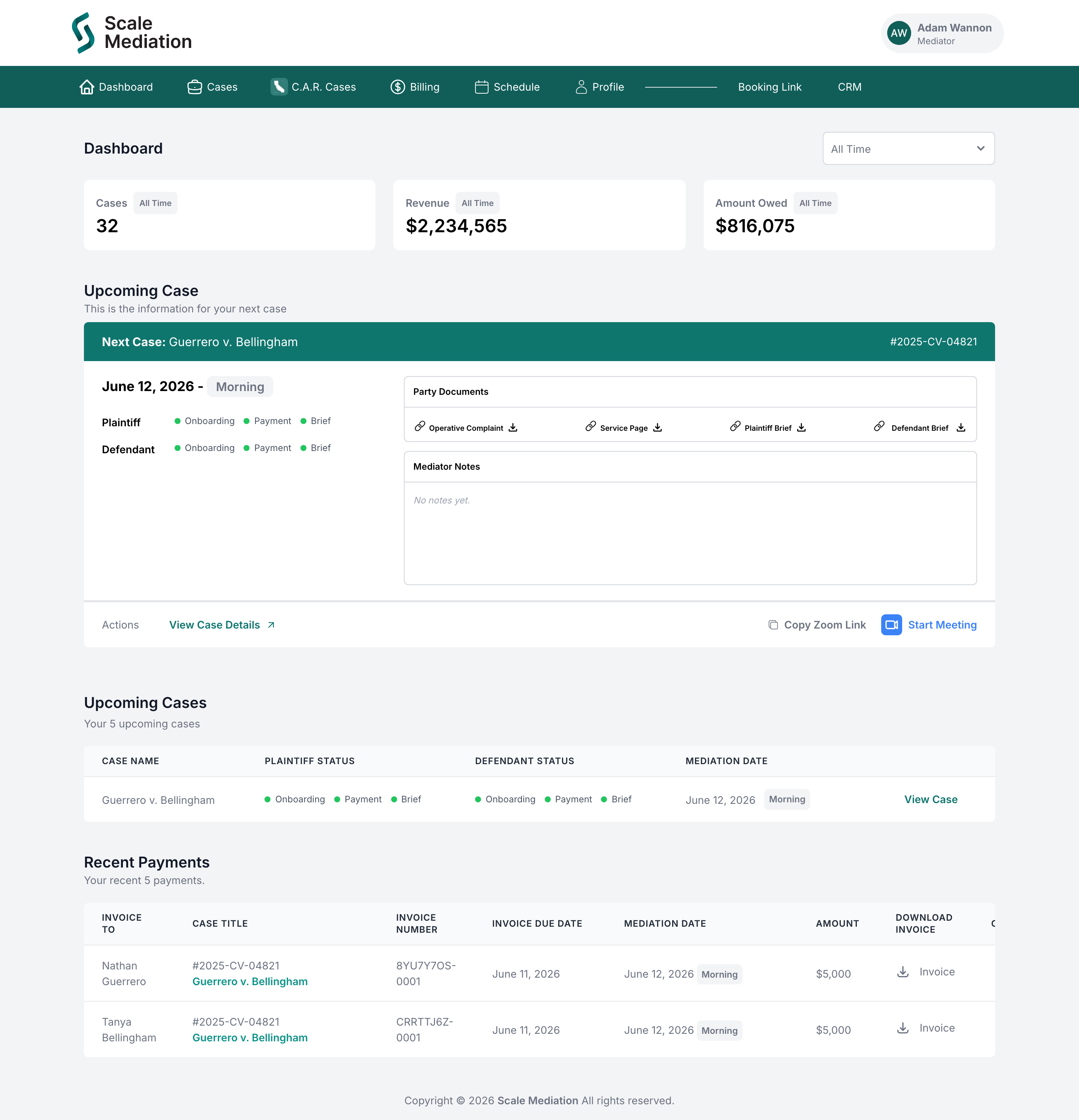Click the Mediator Notes text area
The image size is (1079, 1120).
[690, 533]
